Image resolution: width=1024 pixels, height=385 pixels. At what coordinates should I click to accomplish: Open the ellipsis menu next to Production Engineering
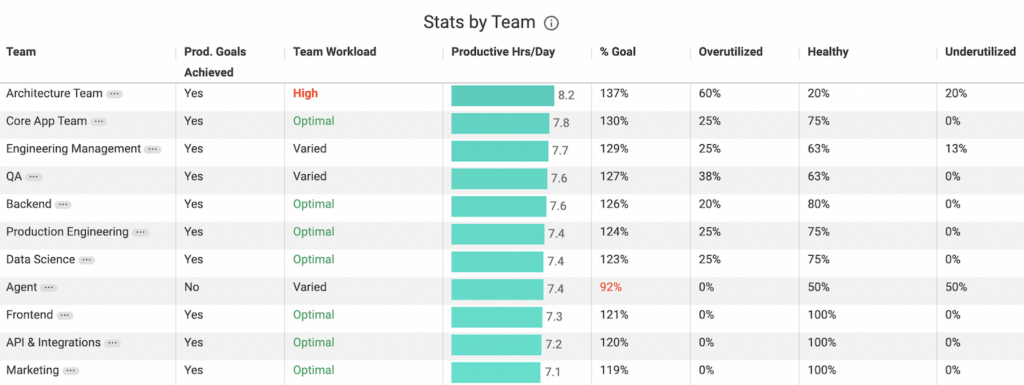[140, 232]
